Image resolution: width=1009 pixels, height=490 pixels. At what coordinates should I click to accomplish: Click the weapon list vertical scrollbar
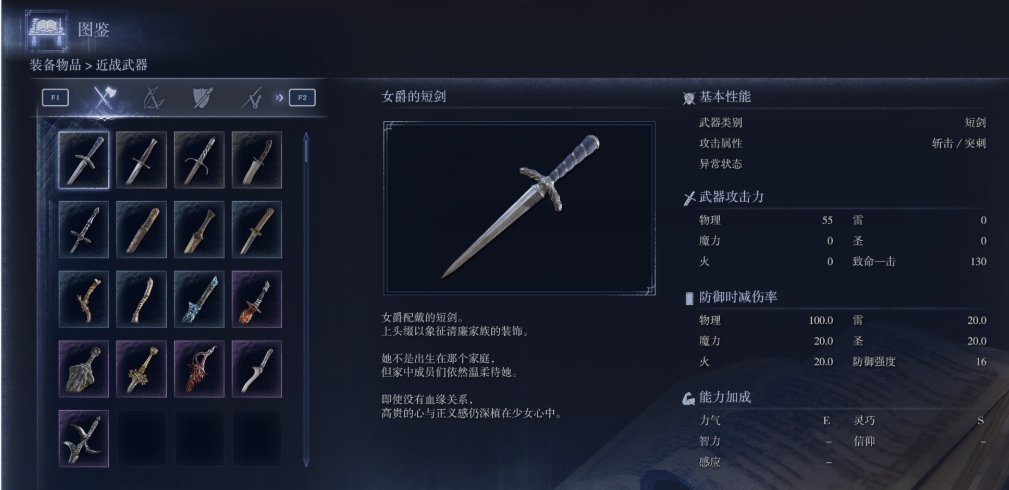306,299
